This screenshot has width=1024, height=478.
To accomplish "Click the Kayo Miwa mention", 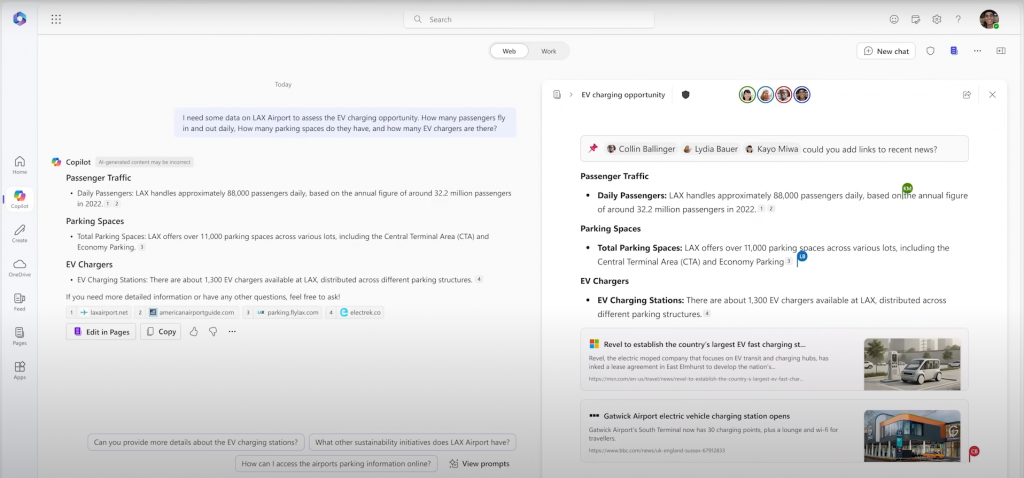I will 771,149.
